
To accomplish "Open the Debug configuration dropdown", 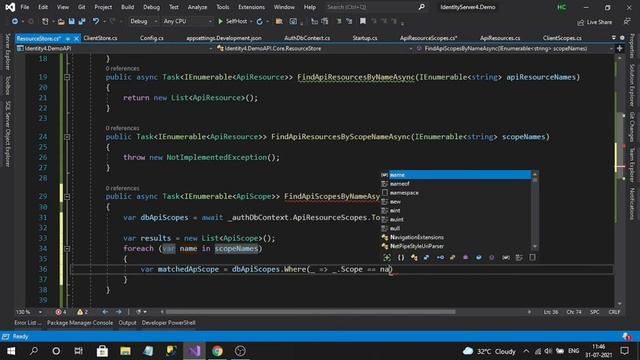I will pyautogui.click(x=143, y=21).
